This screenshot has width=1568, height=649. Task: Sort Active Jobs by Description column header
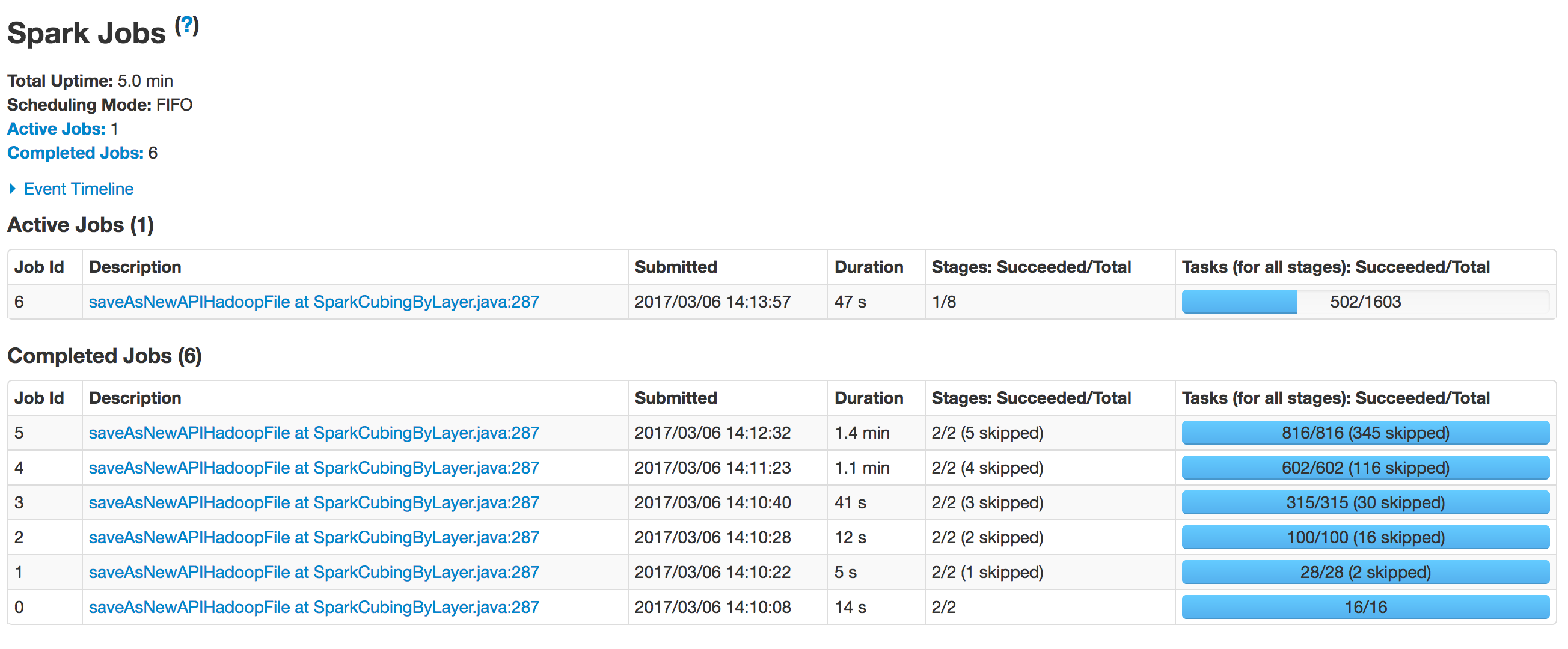click(135, 267)
